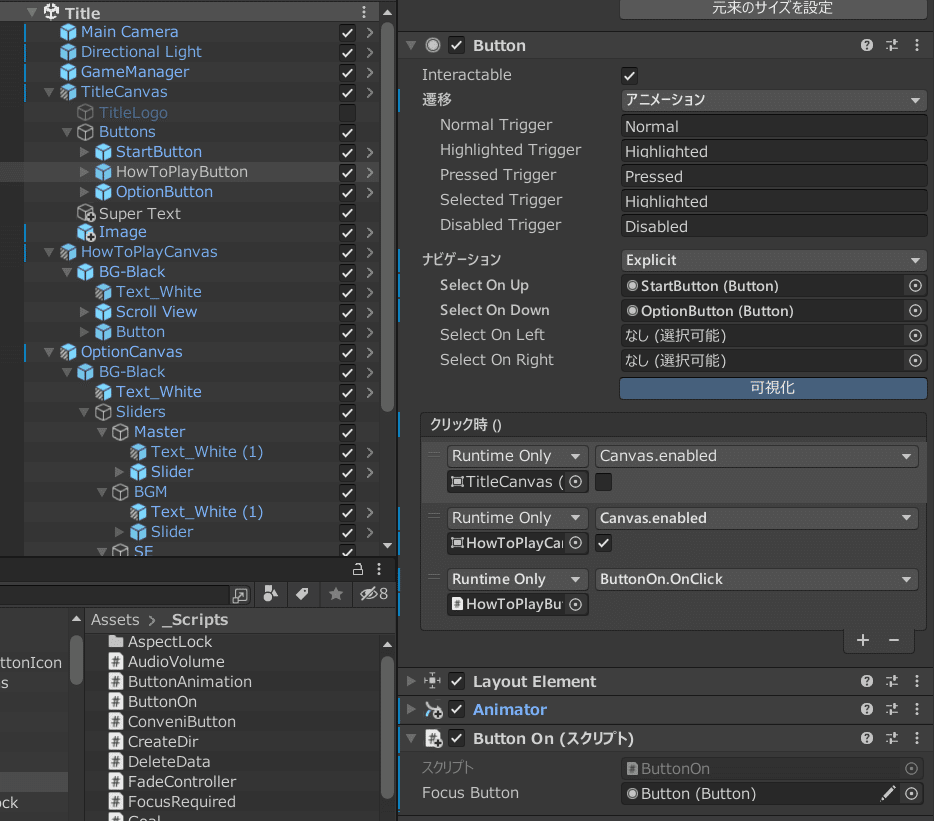Image resolution: width=934 pixels, height=821 pixels.
Task: Collapse the Sliders group in OptionCanvas
Action: (85, 412)
